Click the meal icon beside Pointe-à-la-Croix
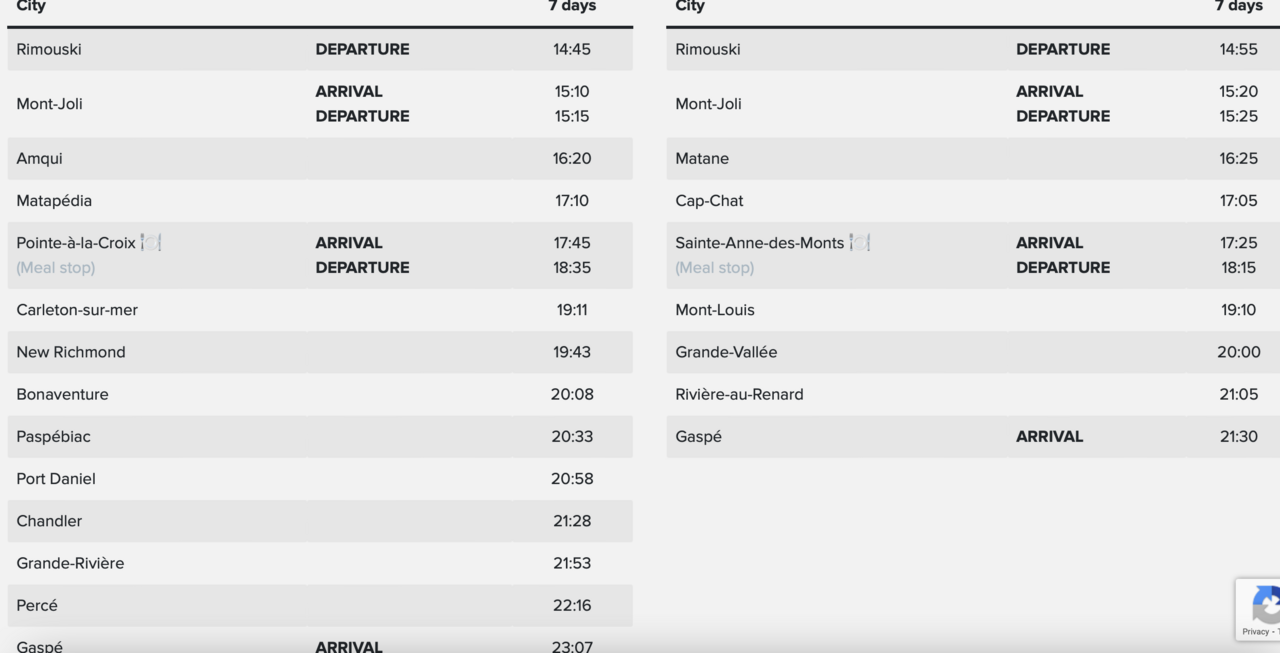Image resolution: width=1280 pixels, height=653 pixels. pyautogui.click(x=151, y=243)
